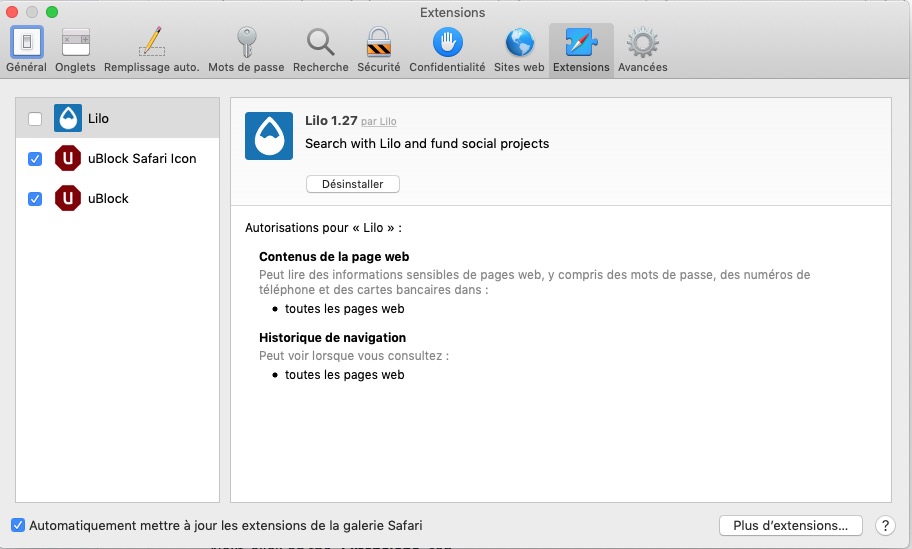Select uBlock Safari Icon in extensions list
912x549 pixels.
[142, 159]
